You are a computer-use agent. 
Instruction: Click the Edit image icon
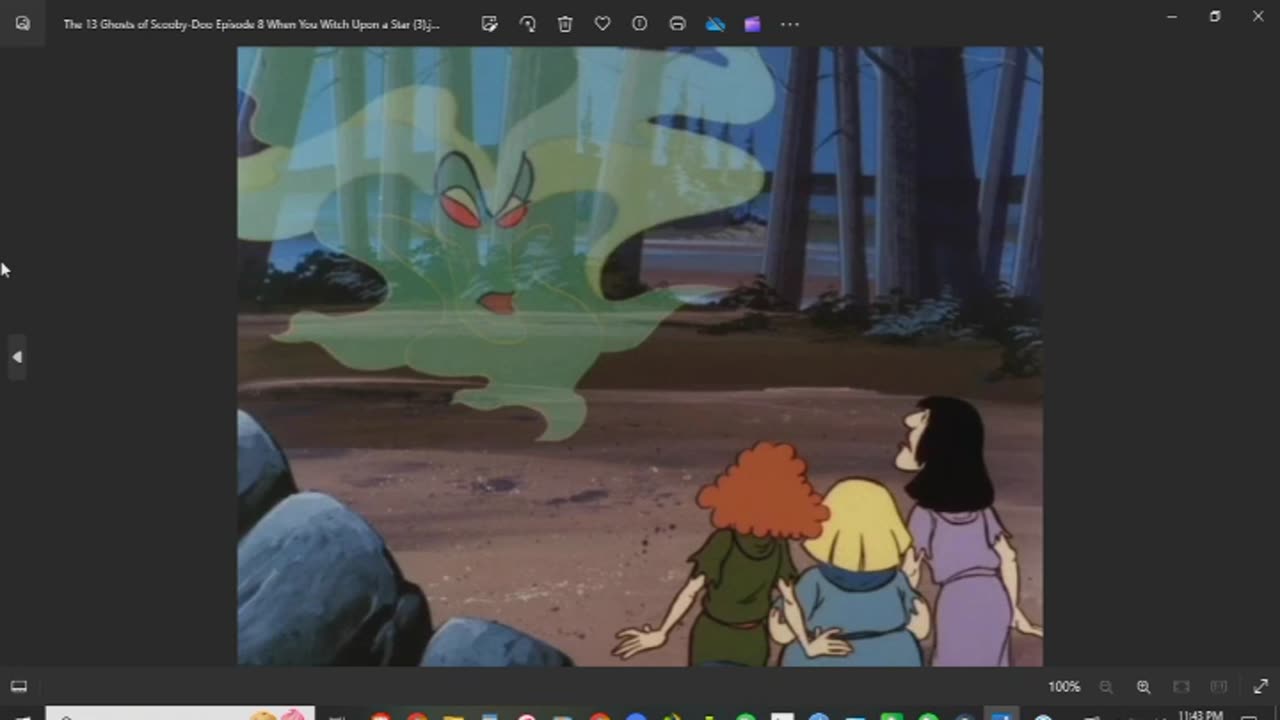pyautogui.click(x=489, y=24)
